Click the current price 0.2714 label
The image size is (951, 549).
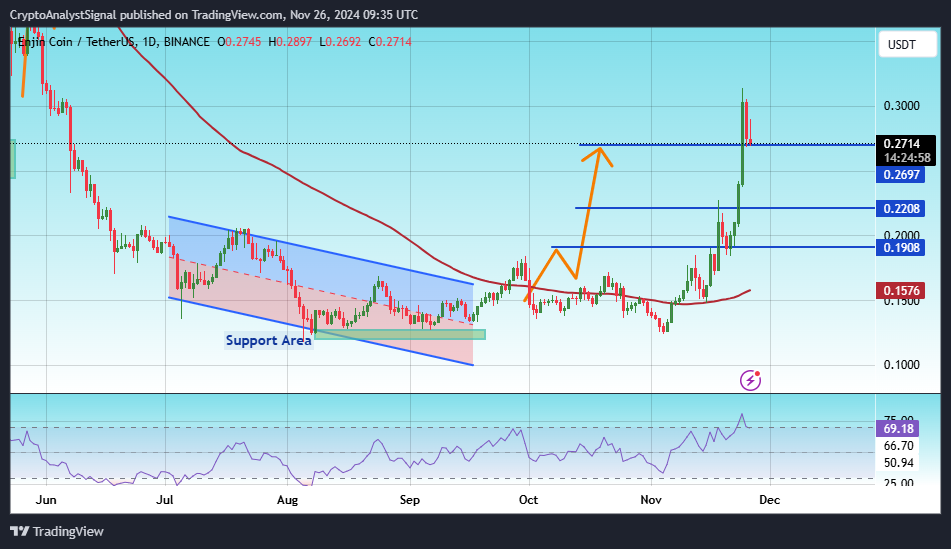pos(902,144)
